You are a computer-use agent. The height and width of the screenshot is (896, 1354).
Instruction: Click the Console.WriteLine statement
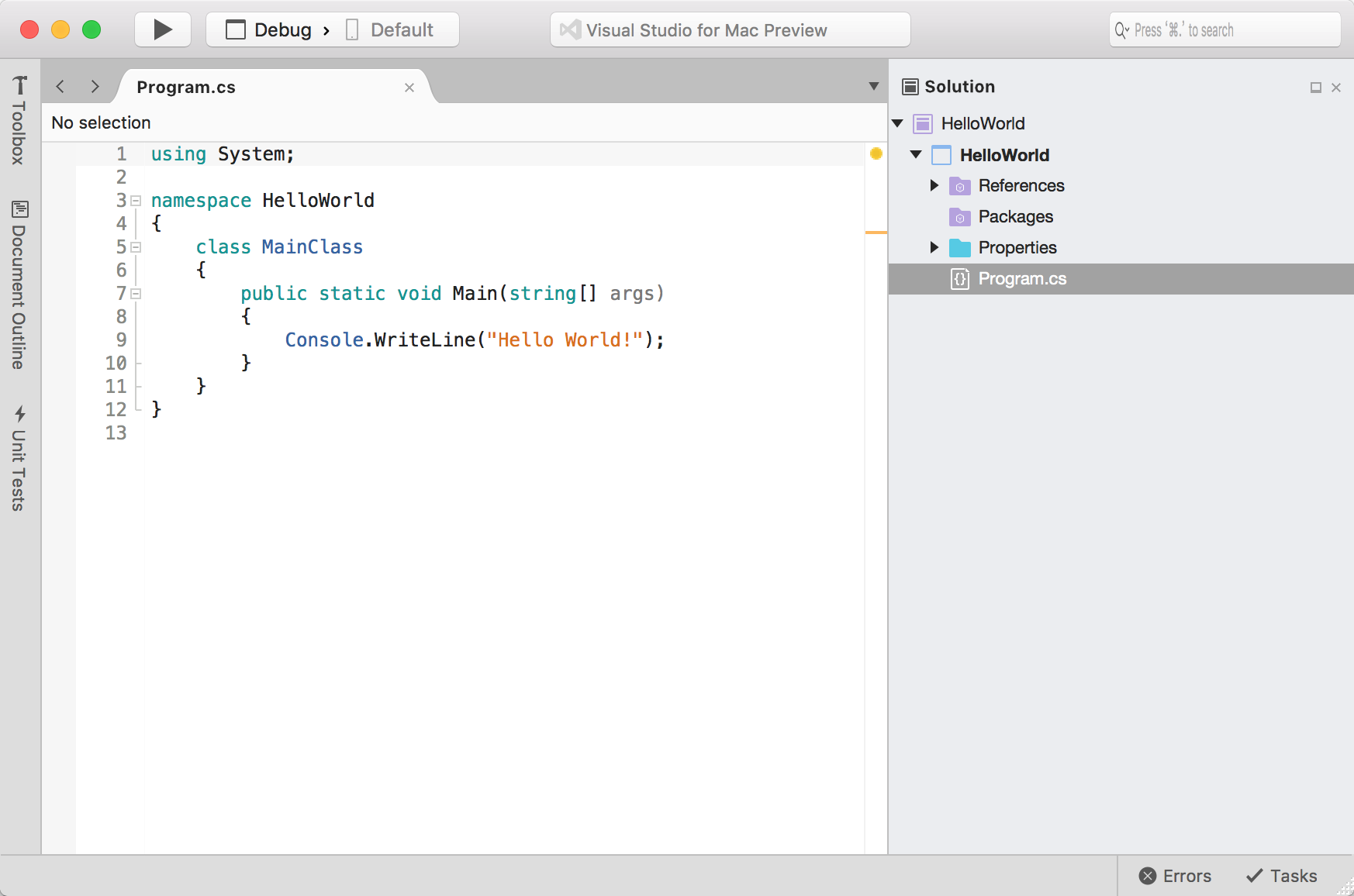point(475,340)
